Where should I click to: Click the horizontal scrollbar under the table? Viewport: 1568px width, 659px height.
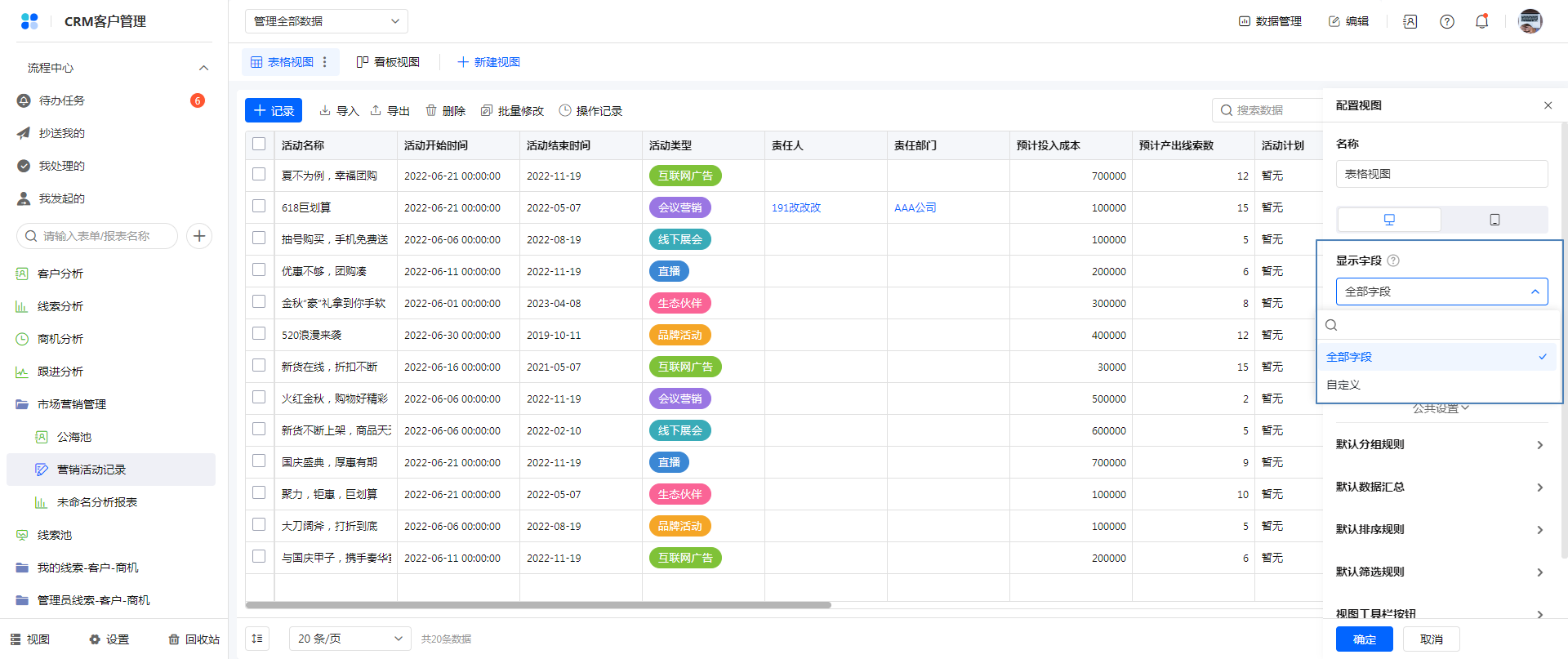537,605
